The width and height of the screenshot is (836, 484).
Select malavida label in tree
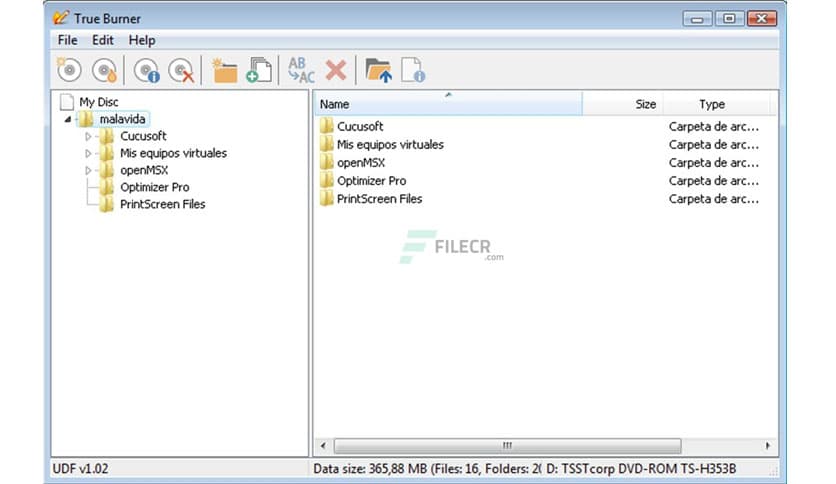(122, 118)
